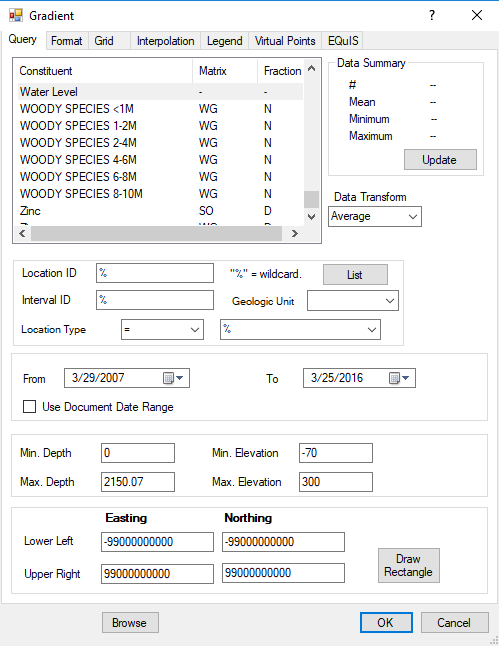Click the Constituent column header
The height and width of the screenshot is (646, 499).
103,71
